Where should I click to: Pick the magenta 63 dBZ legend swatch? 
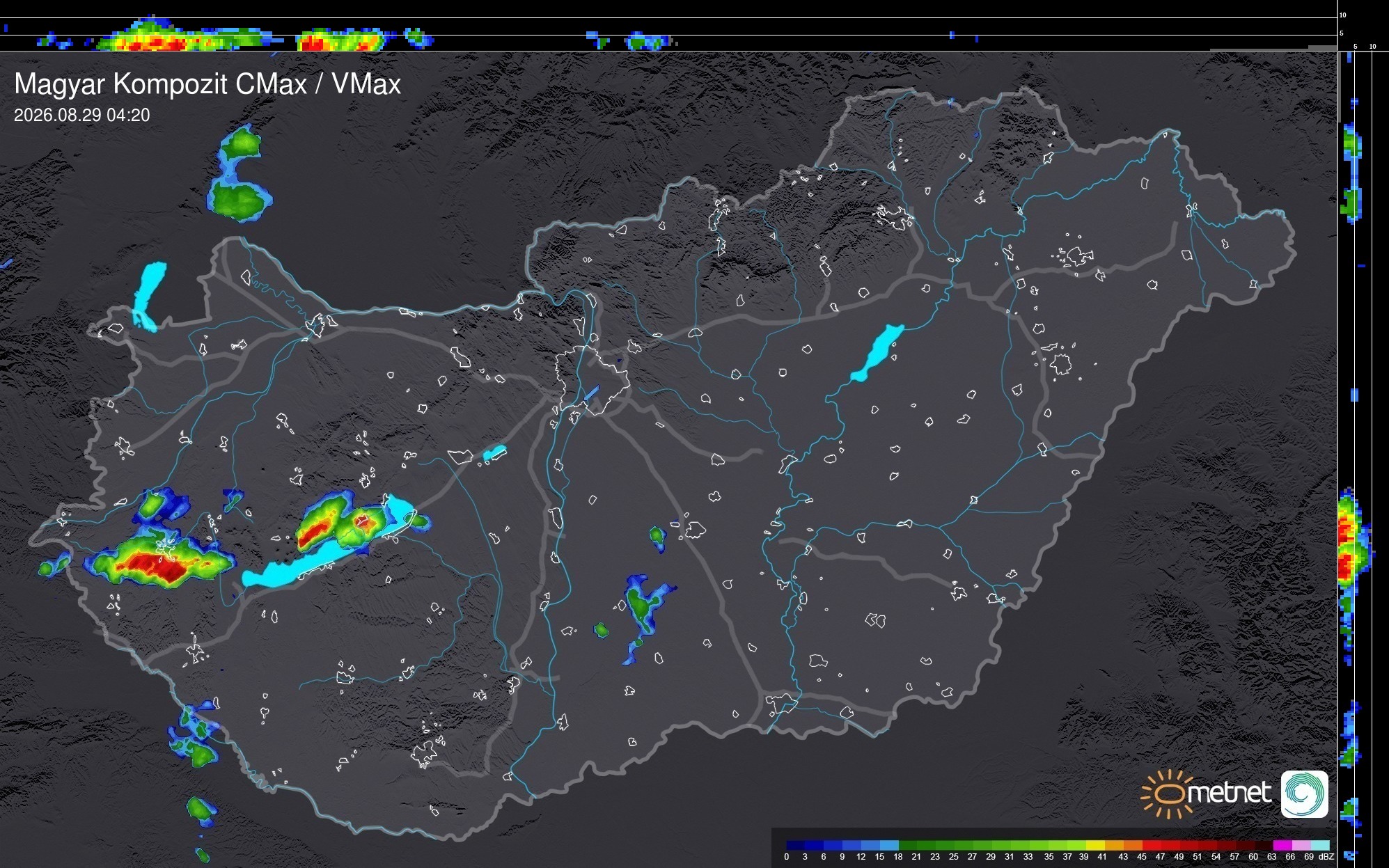(1282, 845)
